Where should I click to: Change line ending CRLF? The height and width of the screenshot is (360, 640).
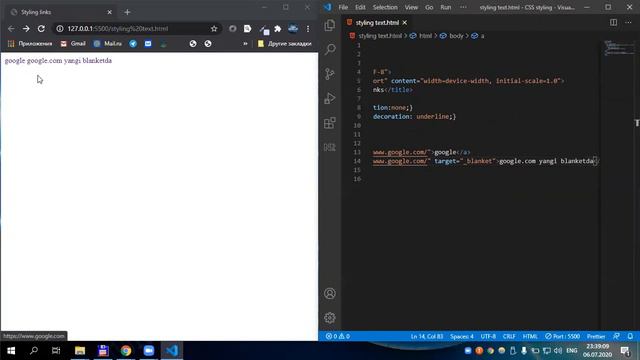(x=509, y=336)
